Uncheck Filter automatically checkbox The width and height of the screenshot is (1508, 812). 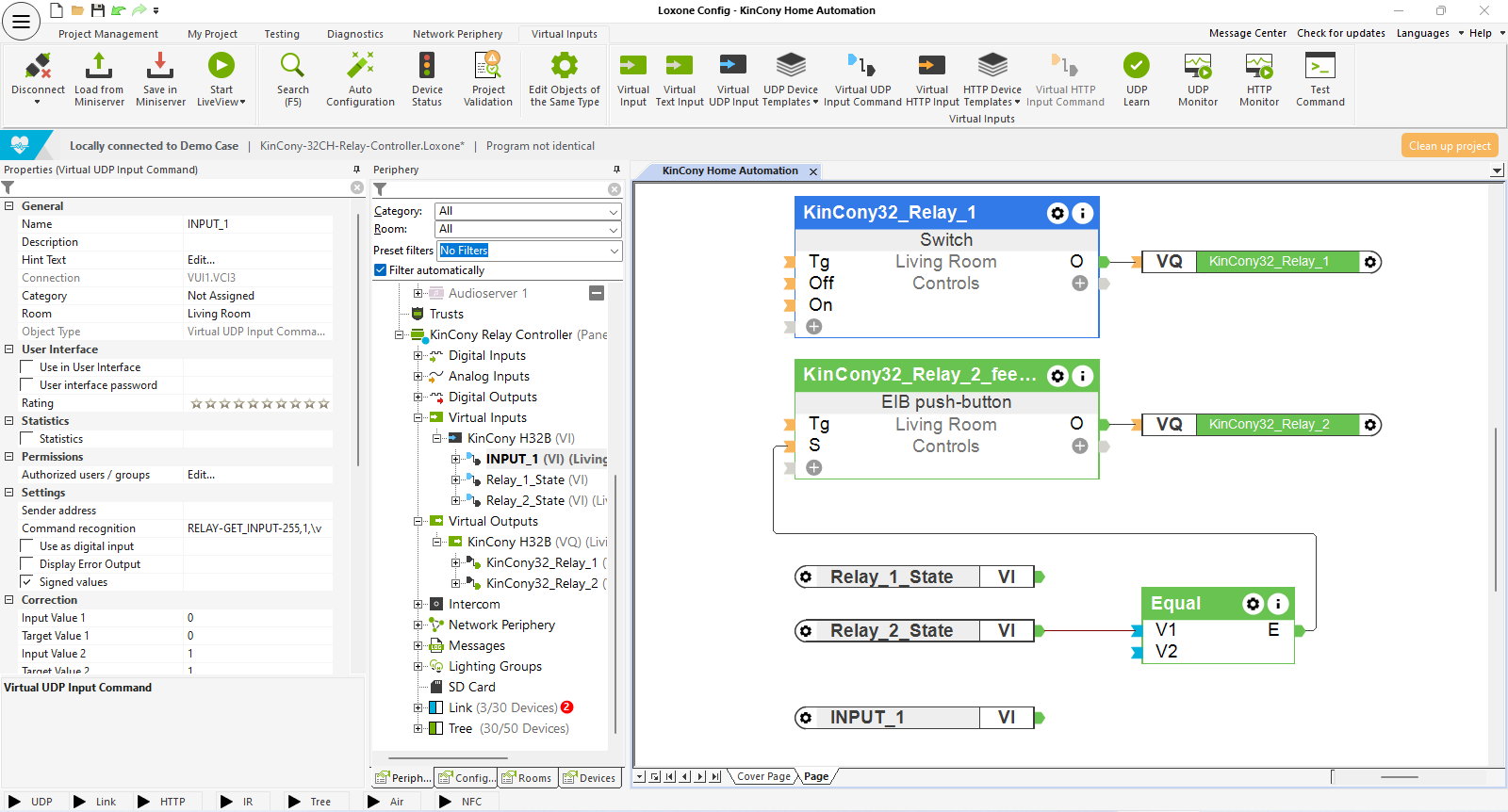(381, 270)
